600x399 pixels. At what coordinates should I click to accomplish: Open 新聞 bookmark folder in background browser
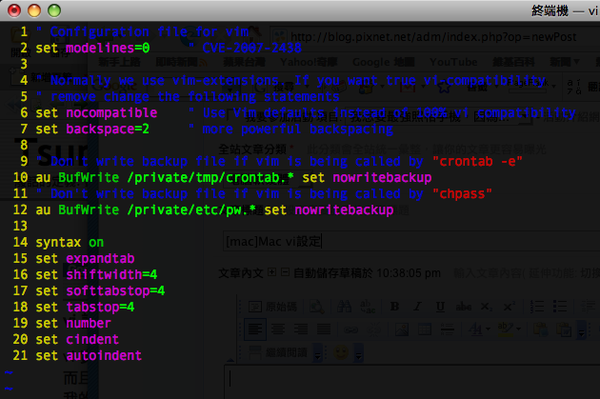click(564, 62)
